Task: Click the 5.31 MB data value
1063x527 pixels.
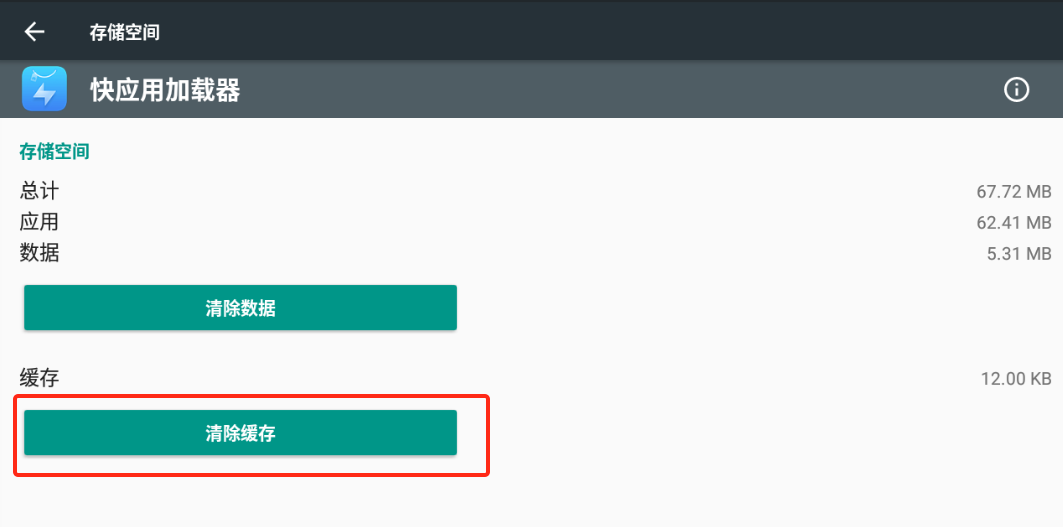Action: (x=1018, y=254)
